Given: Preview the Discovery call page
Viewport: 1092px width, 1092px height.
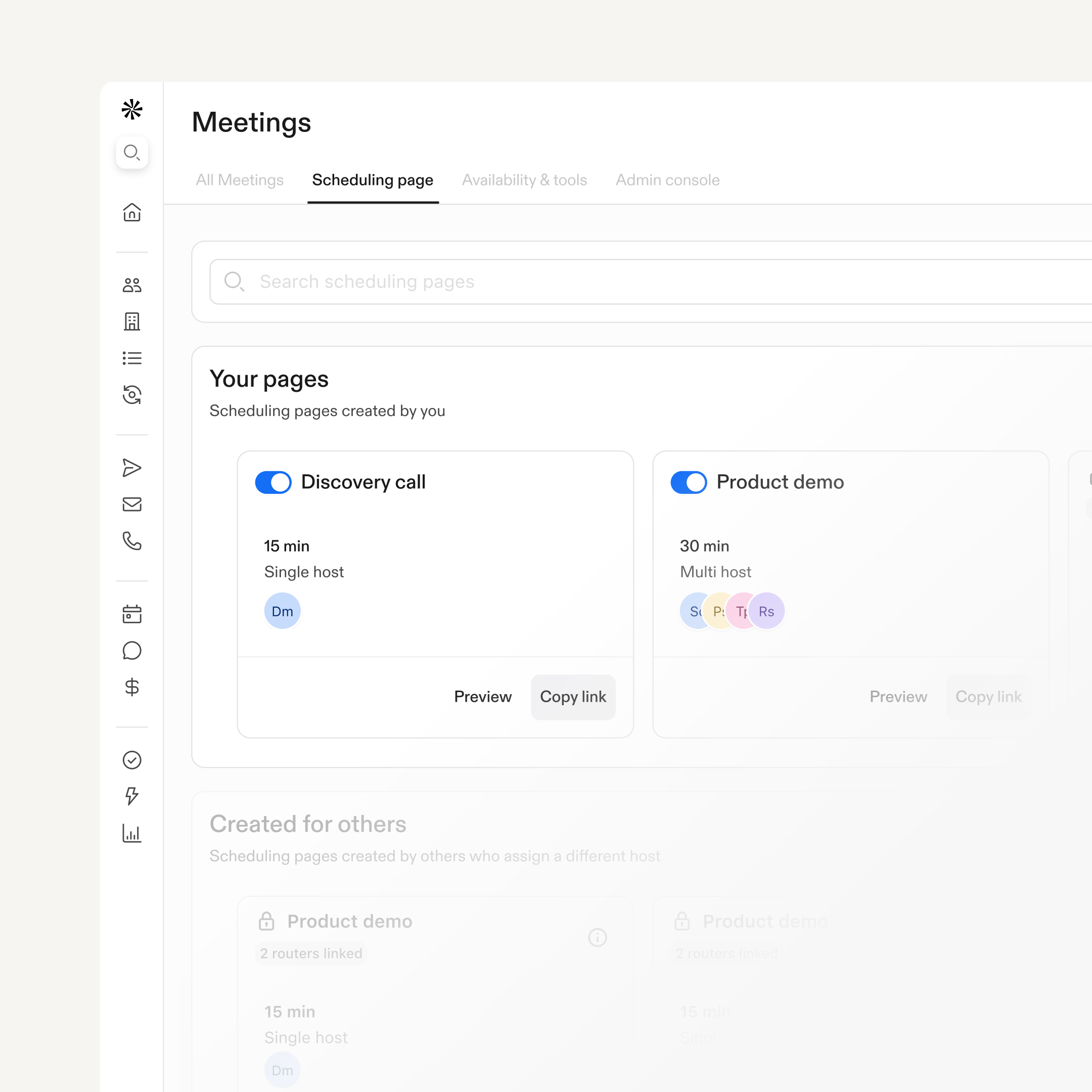Looking at the screenshot, I should pyautogui.click(x=483, y=696).
